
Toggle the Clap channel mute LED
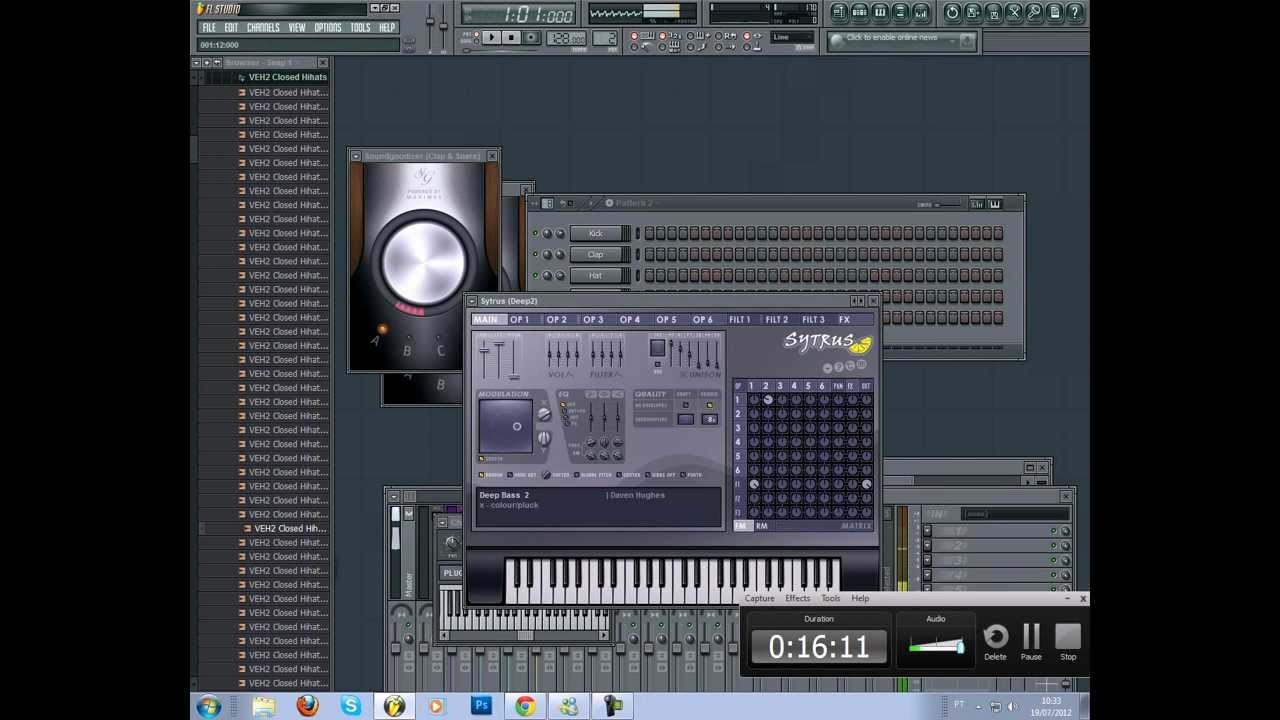point(535,254)
